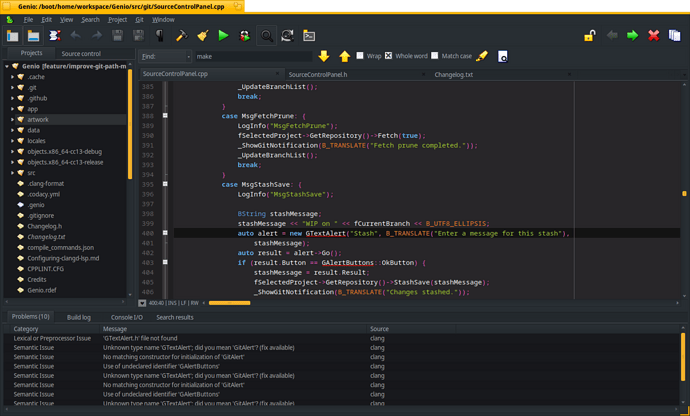
Task: Expand the artwork folder in project tree
Action: point(12,120)
